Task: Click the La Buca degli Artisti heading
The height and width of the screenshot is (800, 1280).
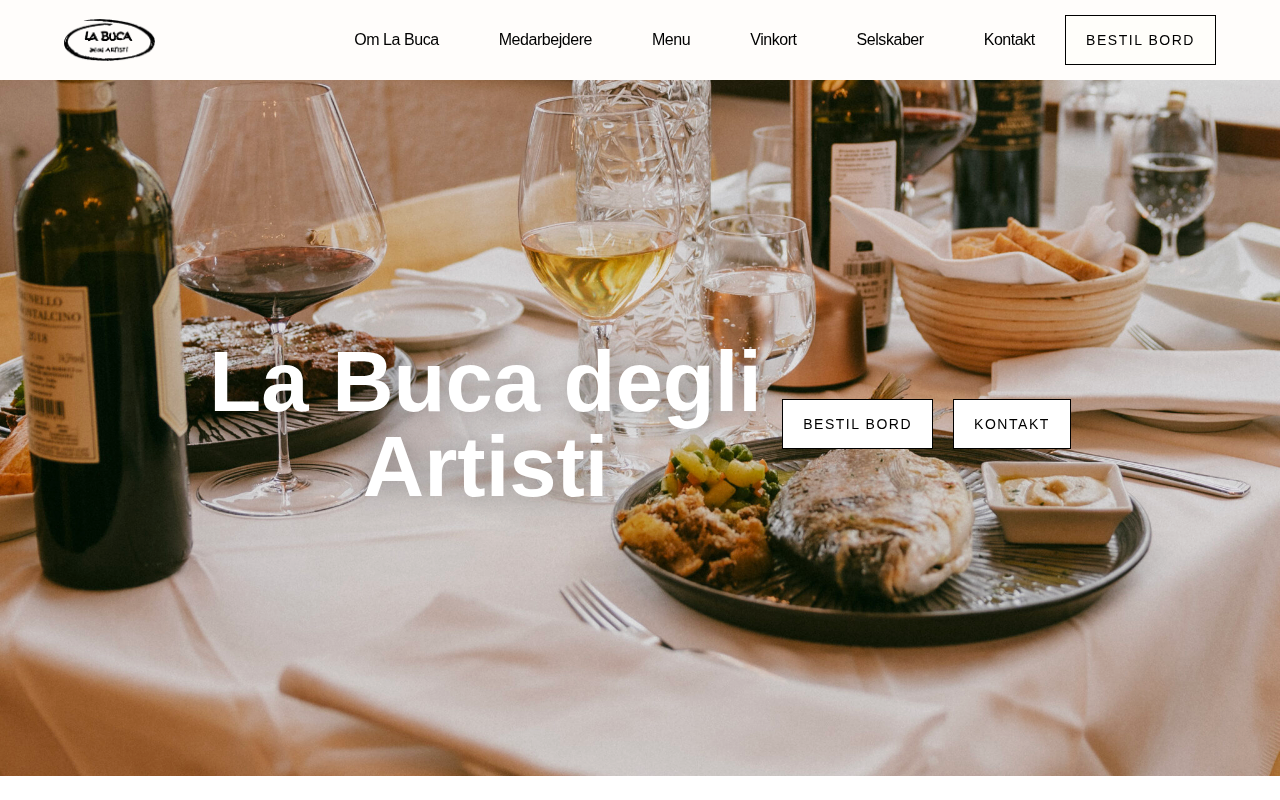Action: point(485,425)
